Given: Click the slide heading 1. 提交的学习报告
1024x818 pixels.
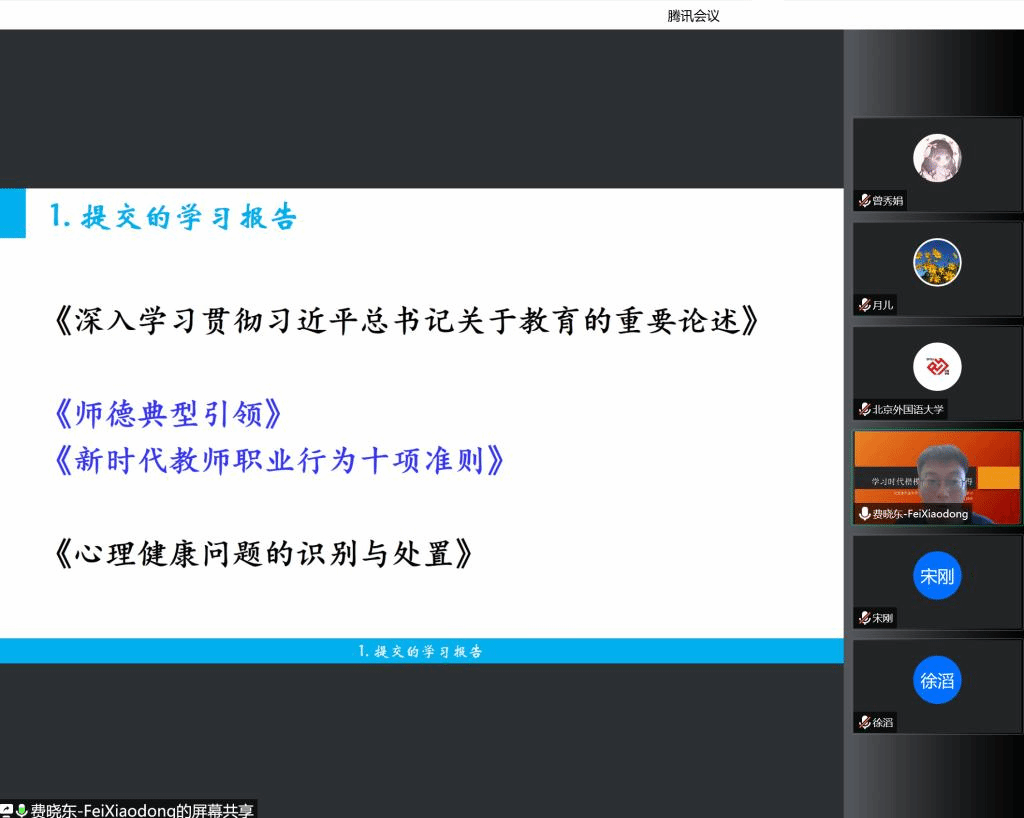Looking at the screenshot, I should click(x=174, y=217).
